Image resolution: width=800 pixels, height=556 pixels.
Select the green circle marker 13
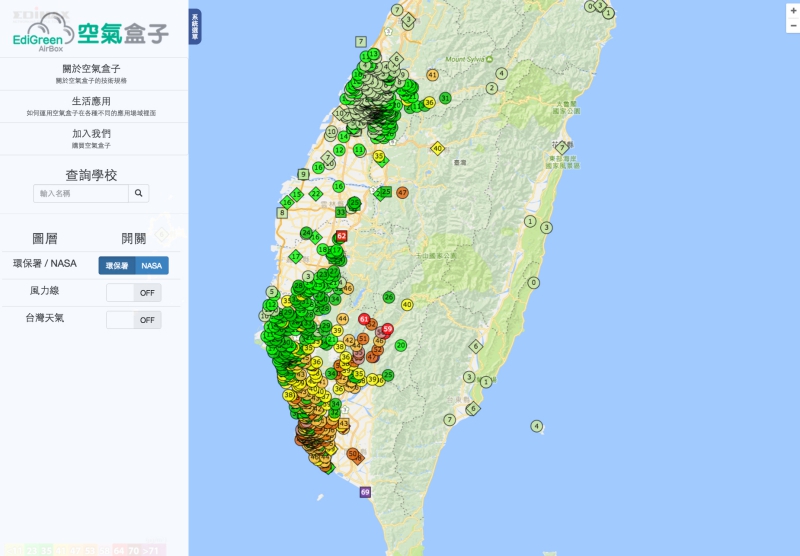374,54
